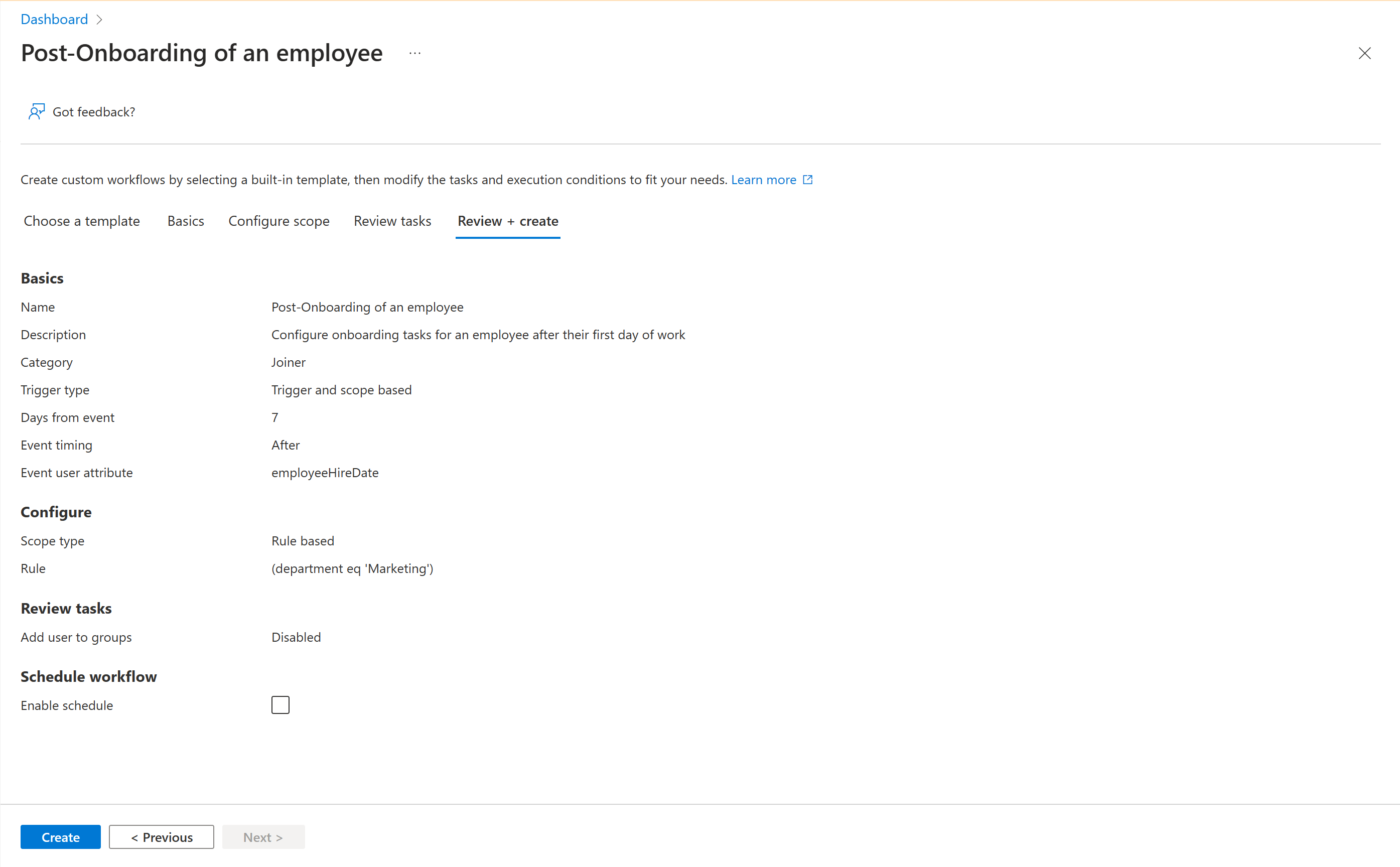Select the Configure scope tab
This screenshot has height=867, width=1400.
tap(278, 221)
